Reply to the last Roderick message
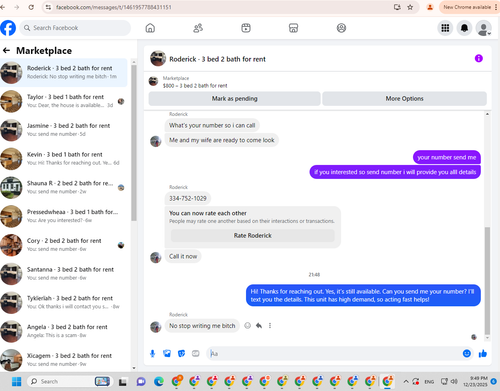Screen dimensions: 500x391 259,326
